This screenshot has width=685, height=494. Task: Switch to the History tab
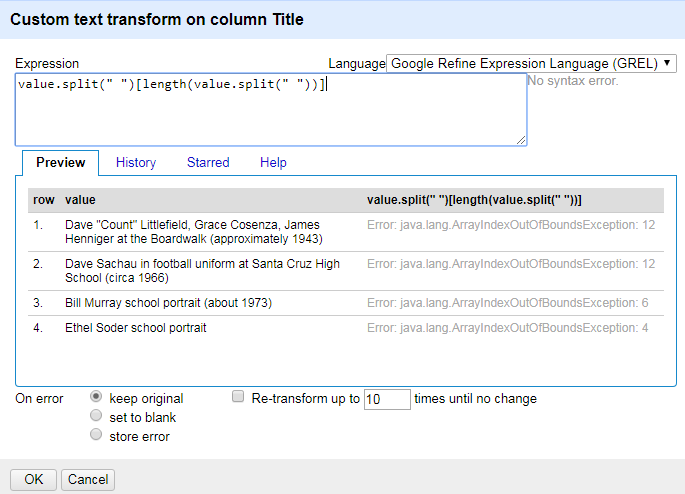click(x=136, y=162)
